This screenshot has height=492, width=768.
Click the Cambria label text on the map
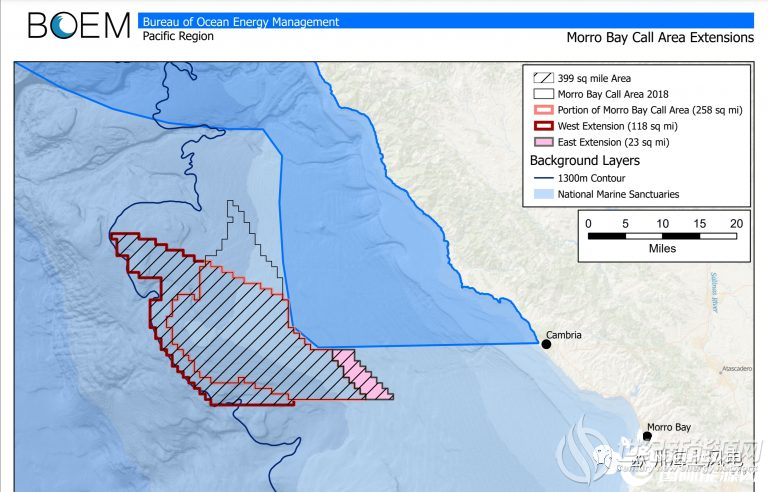[x=560, y=335]
